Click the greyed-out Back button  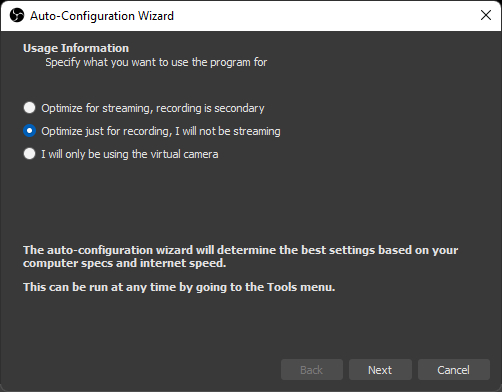tap(312, 370)
